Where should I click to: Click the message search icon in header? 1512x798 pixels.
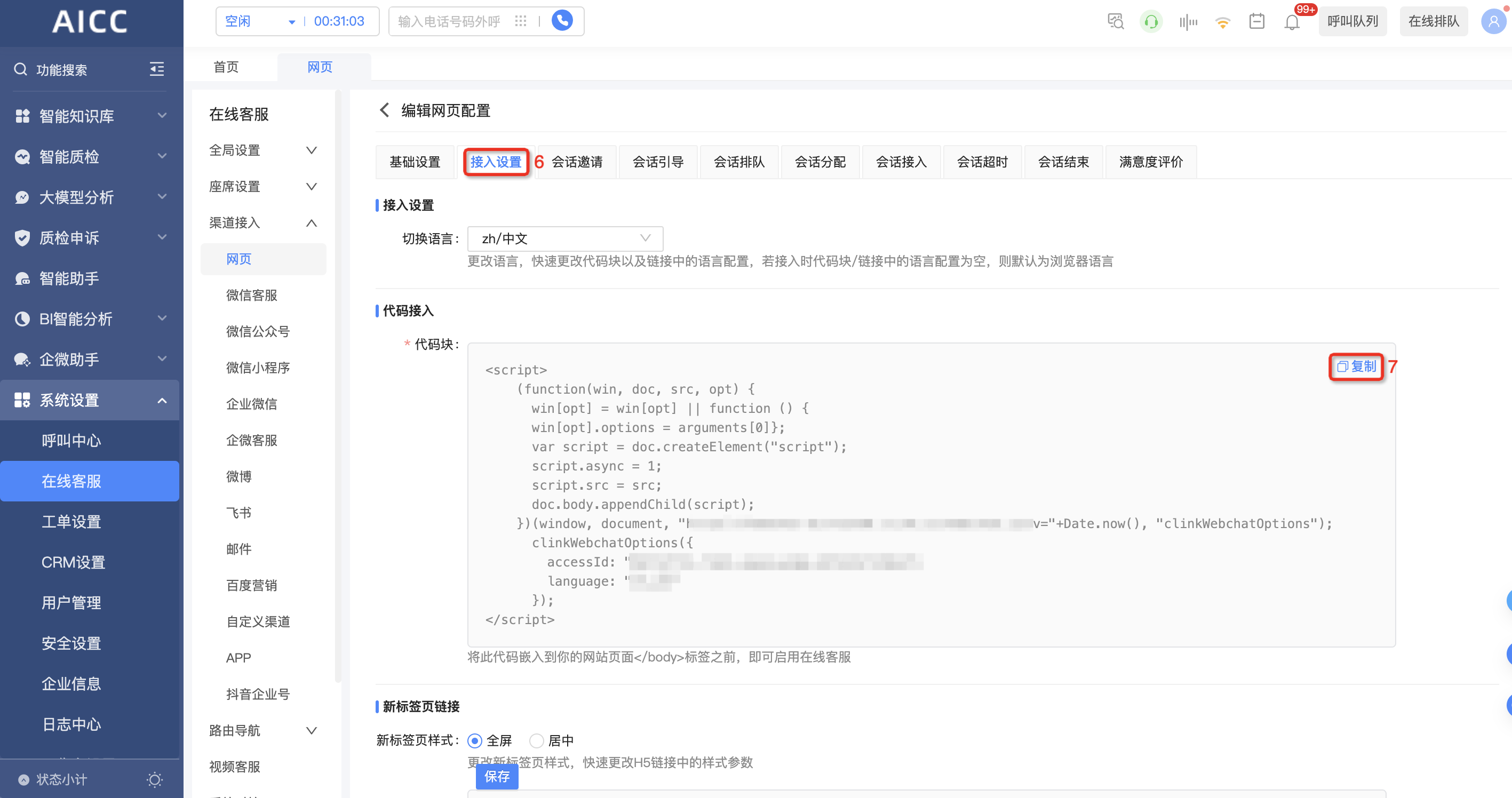click(1115, 22)
